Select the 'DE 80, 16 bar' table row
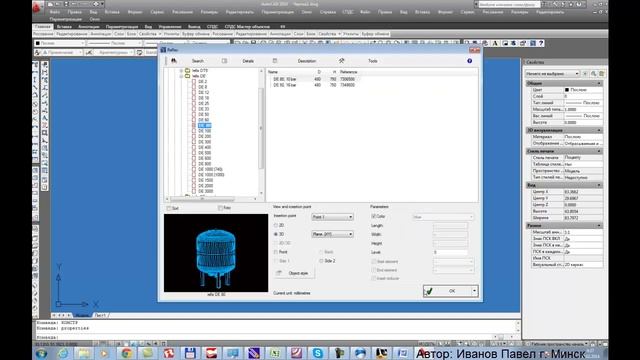 pos(314,85)
